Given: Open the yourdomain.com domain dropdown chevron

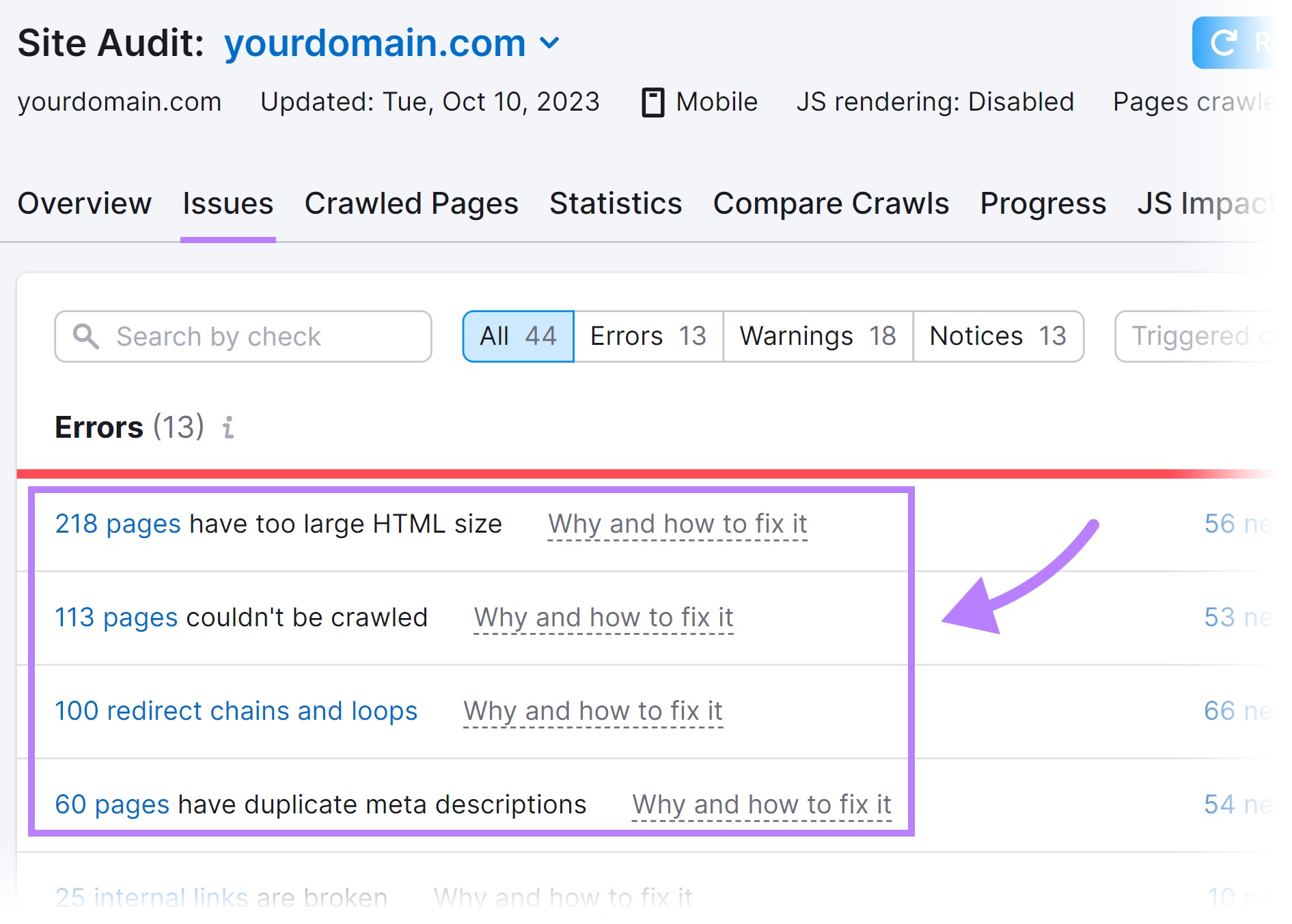Looking at the screenshot, I should click(x=550, y=44).
